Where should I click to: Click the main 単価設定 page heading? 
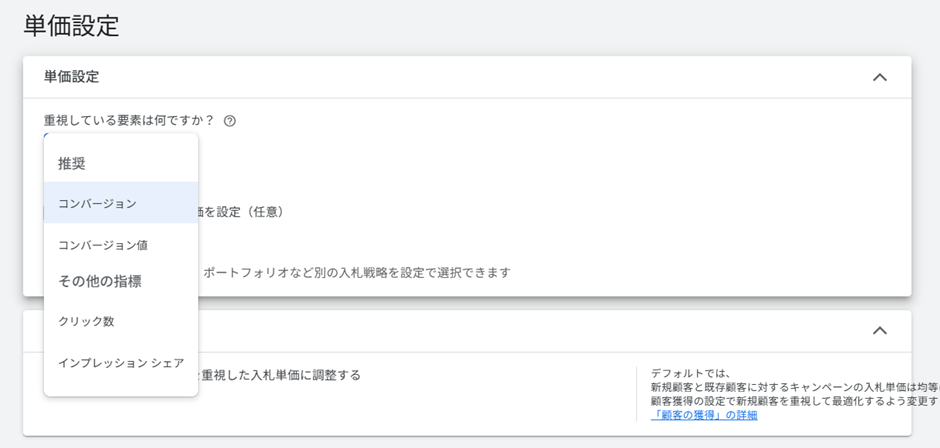[71, 26]
